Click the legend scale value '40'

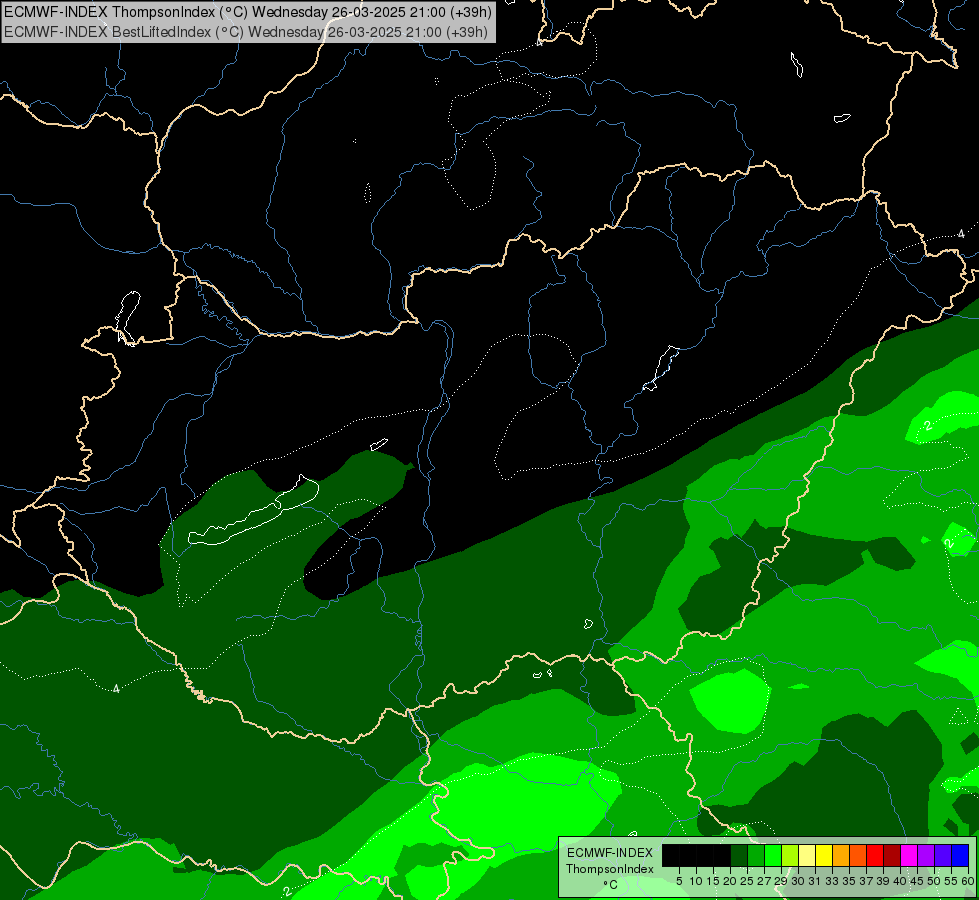[x=900, y=881]
